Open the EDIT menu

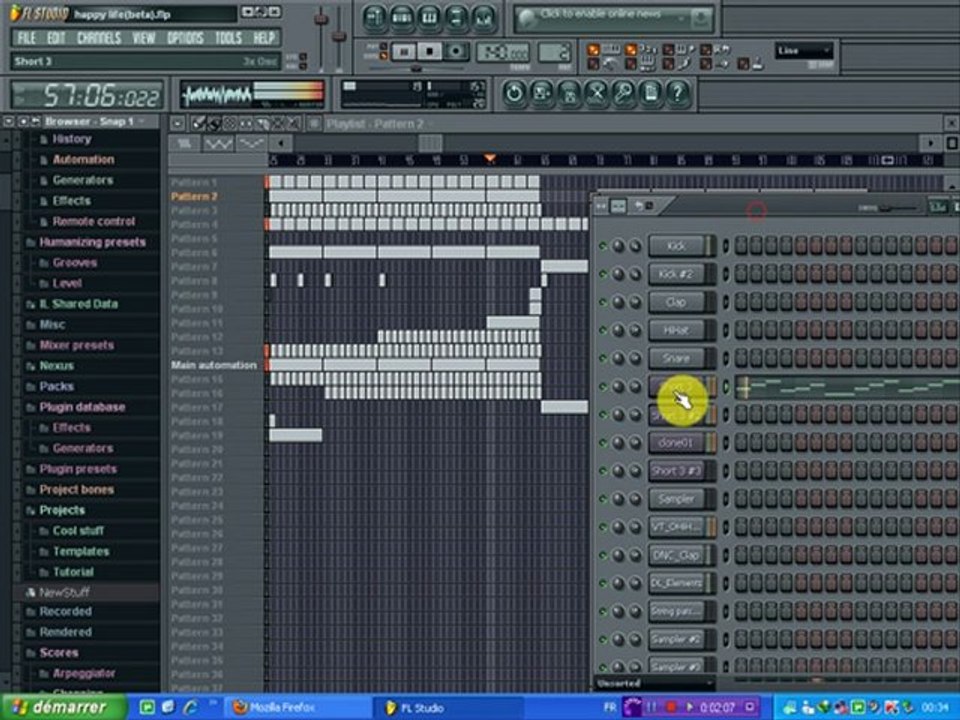(56, 38)
